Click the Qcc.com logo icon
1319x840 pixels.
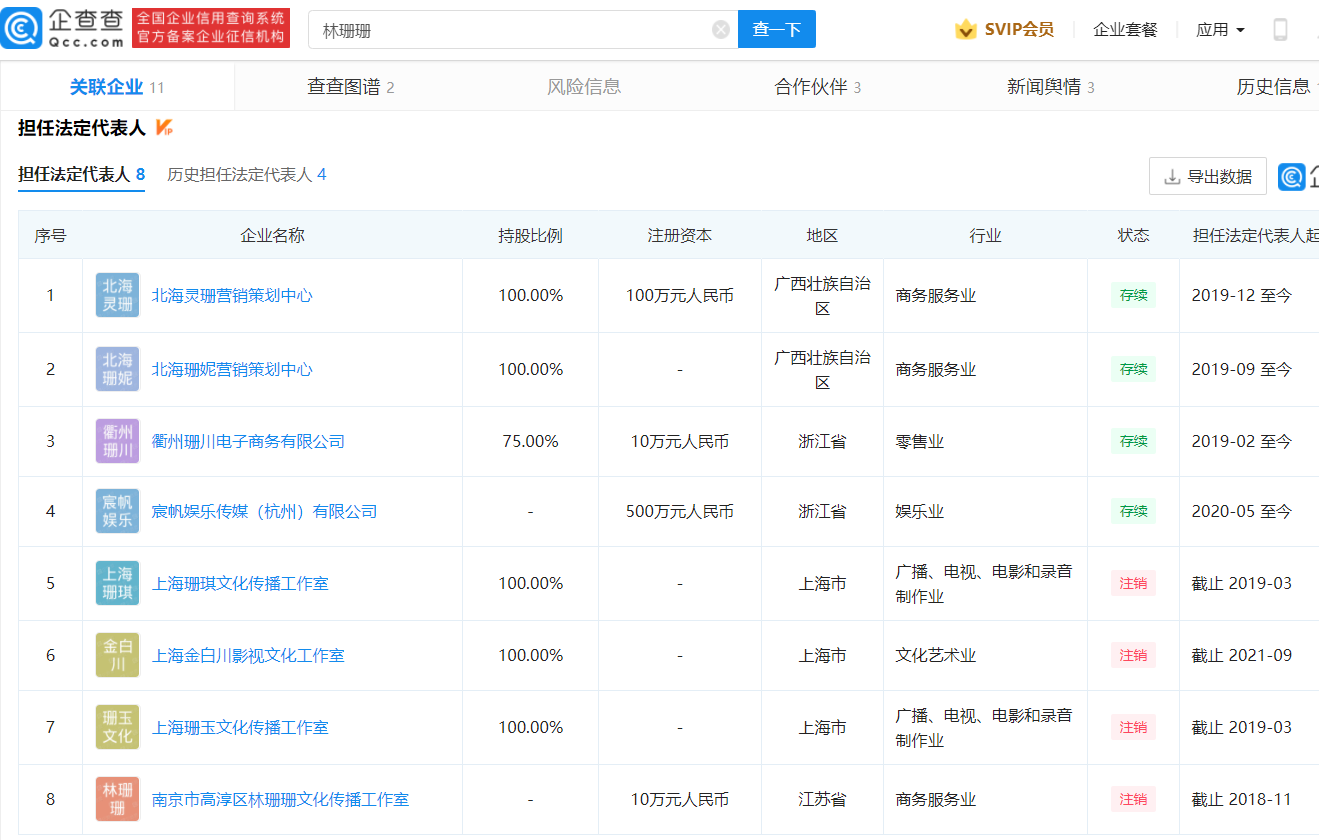21,29
